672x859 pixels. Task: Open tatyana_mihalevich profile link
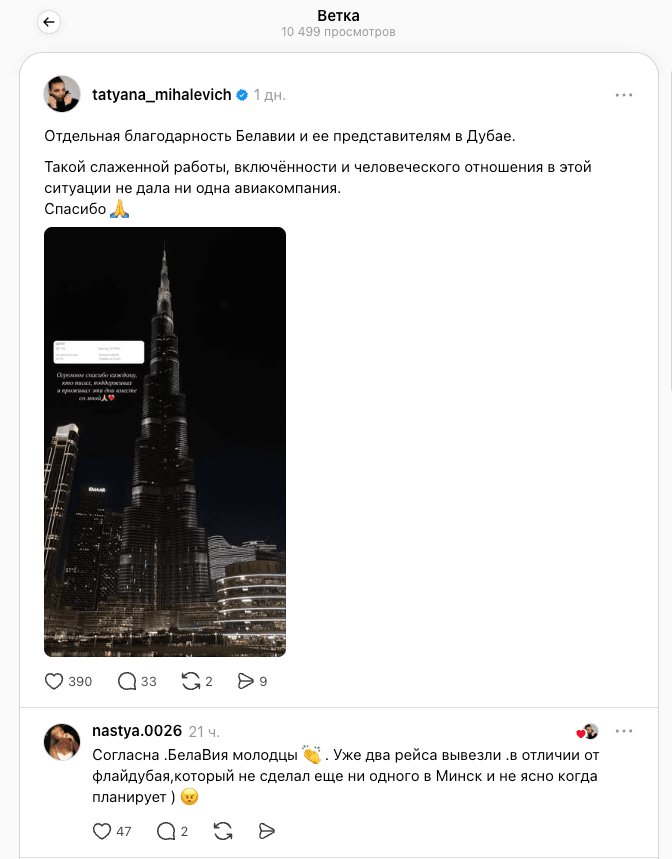162,95
